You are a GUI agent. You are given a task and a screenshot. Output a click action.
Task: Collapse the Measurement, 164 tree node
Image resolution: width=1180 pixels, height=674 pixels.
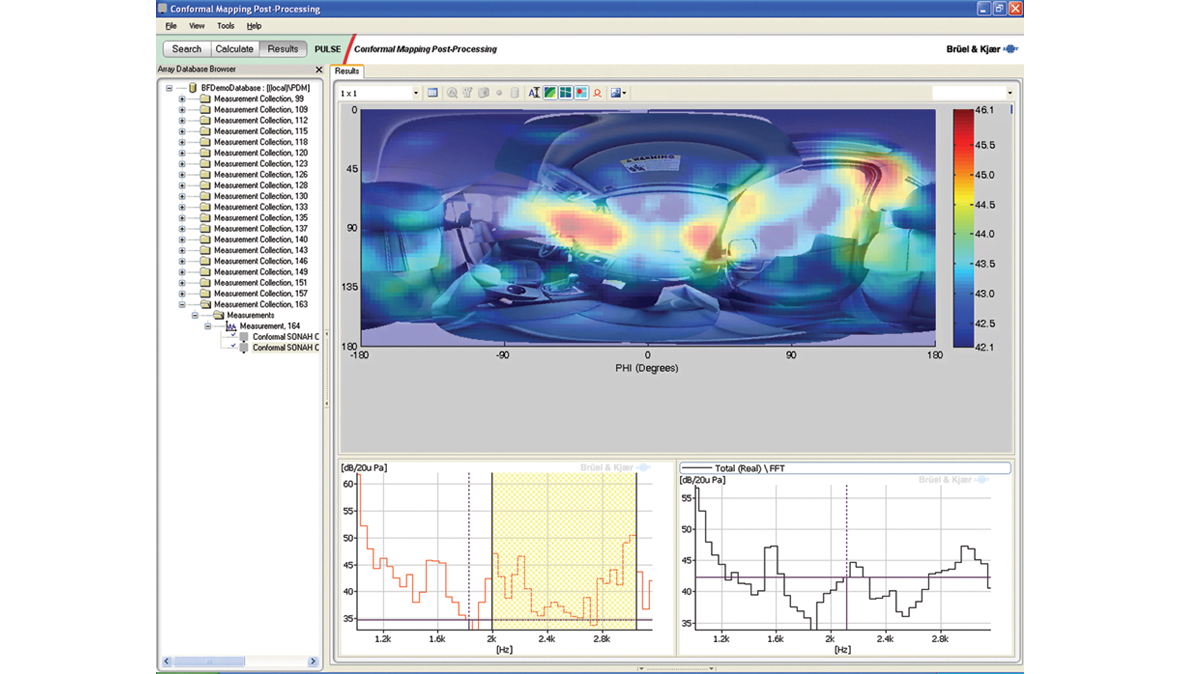(208, 326)
